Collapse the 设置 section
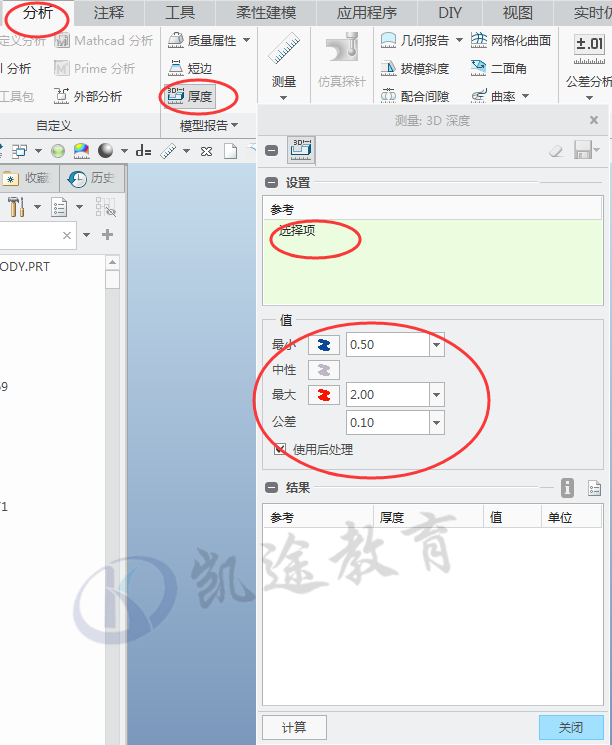The width and height of the screenshot is (612, 745). pos(271,182)
